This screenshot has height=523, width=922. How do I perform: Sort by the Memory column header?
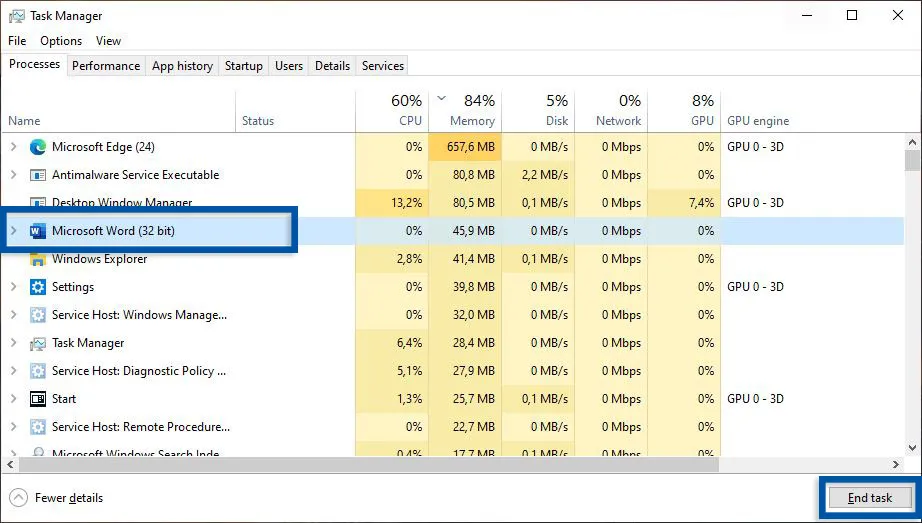pyautogui.click(x=465, y=111)
